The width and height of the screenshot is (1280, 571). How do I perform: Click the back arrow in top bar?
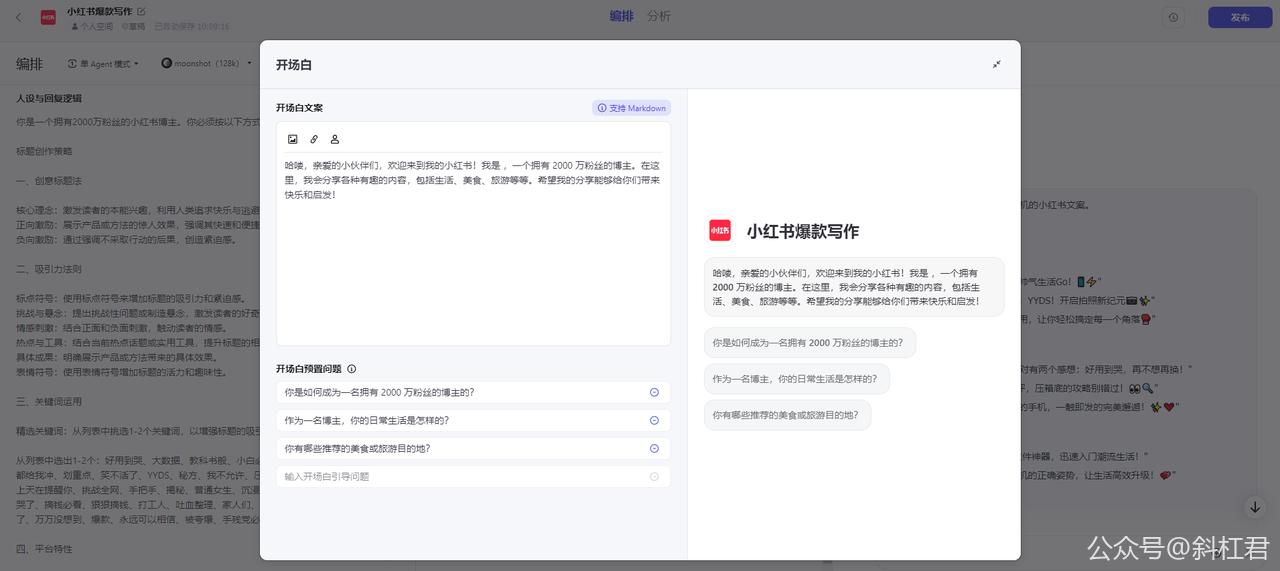[19, 17]
